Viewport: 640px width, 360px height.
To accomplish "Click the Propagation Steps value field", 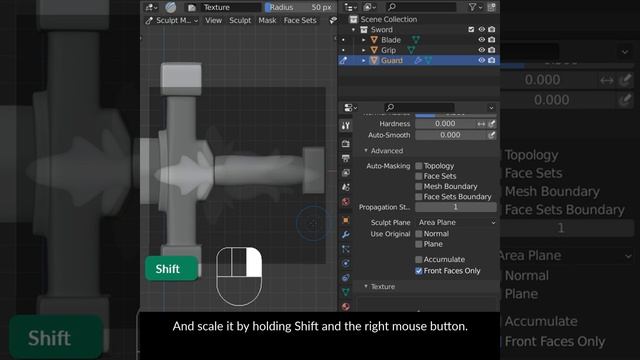I will 456,207.
